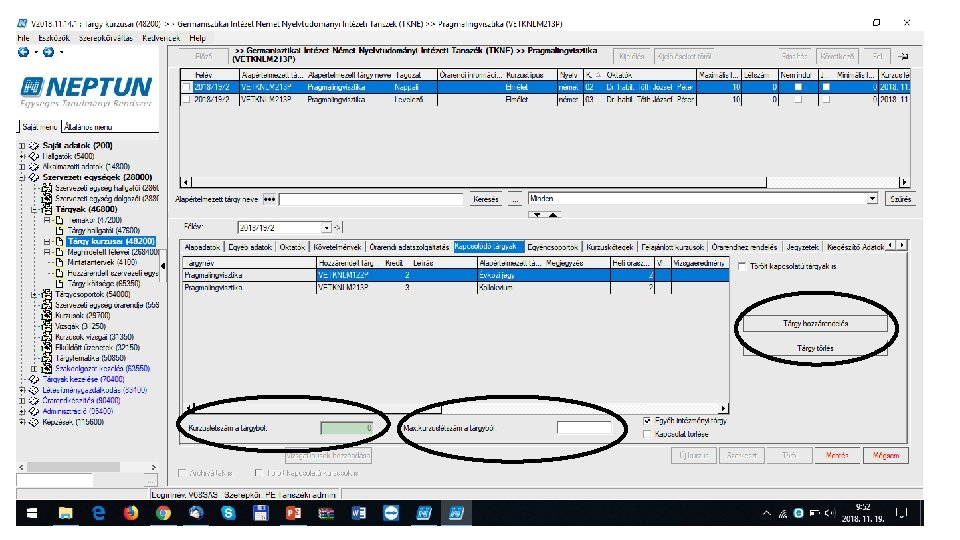
Task: Check Kapcsolat törlése checkbox
Action: [x=647, y=434]
